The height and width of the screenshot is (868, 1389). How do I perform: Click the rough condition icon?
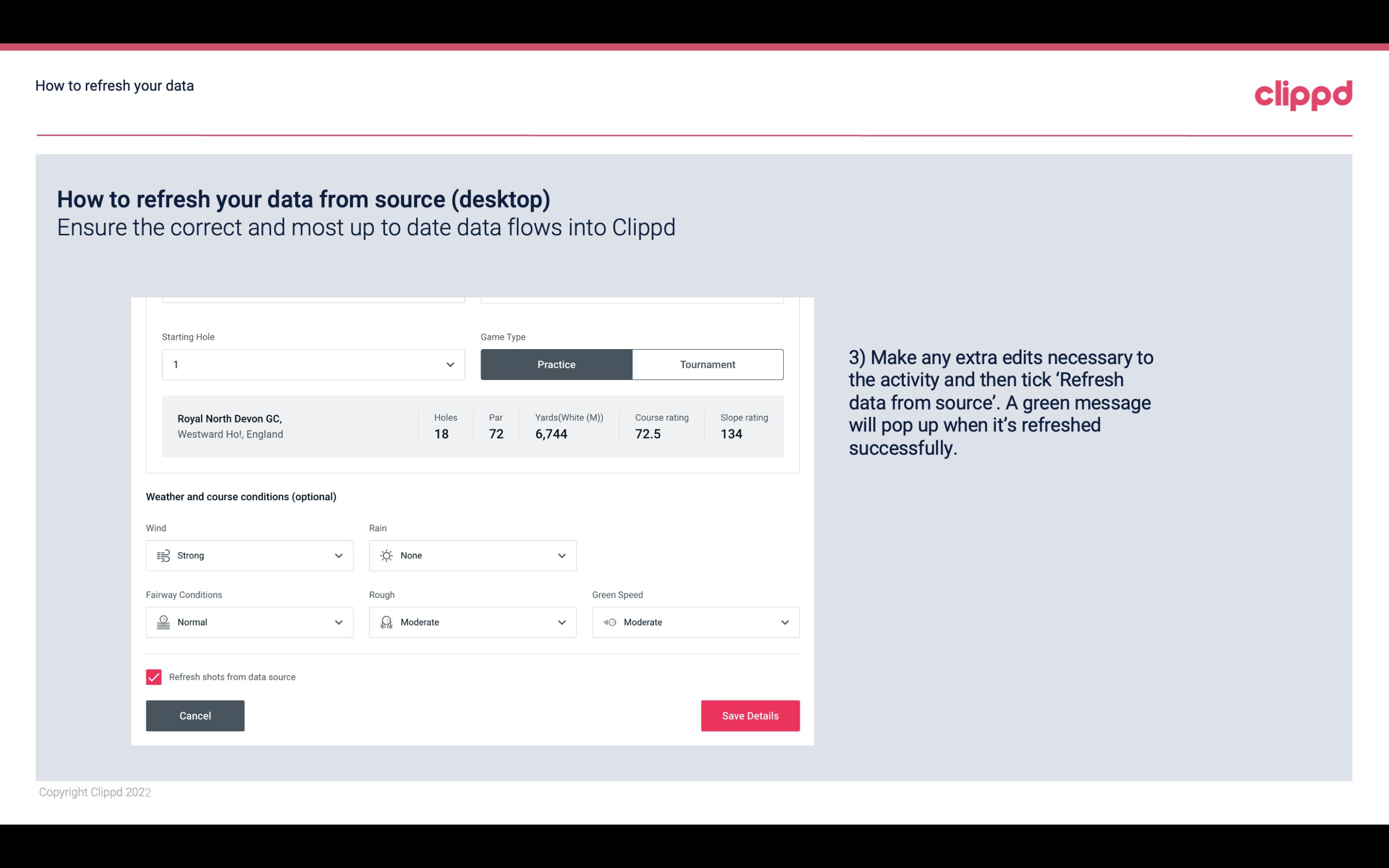pyautogui.click(x=386, y=622)
